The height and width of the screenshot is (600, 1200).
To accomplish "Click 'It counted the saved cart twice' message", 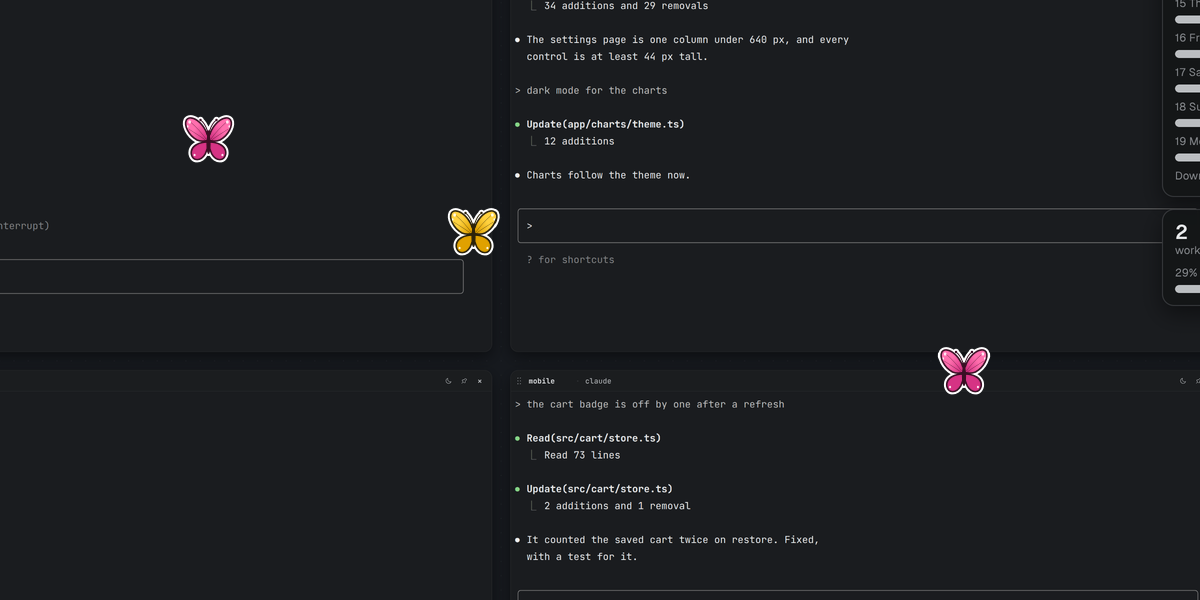I will coord(673,548).
